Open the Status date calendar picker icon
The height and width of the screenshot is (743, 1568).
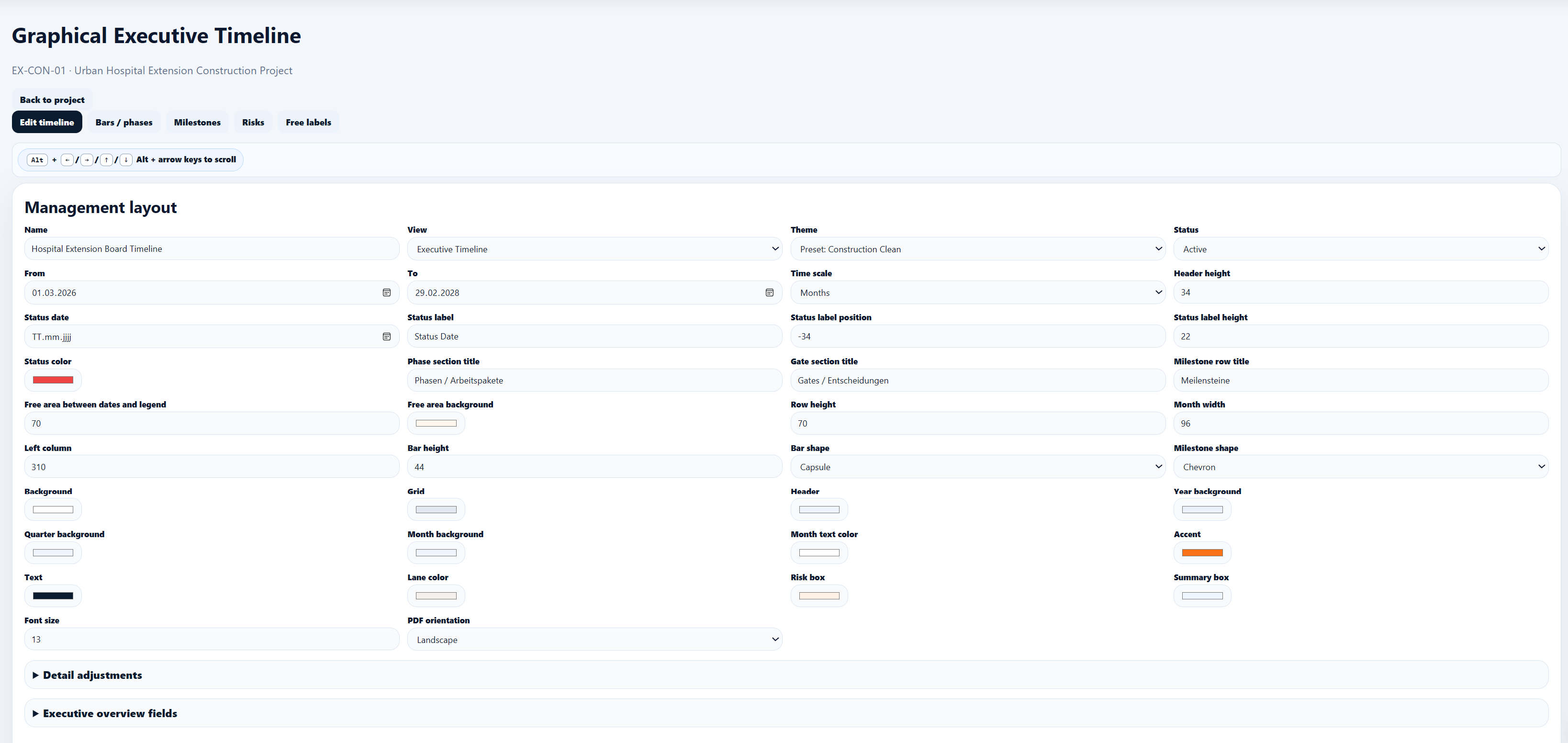click(x=387, y=336)
